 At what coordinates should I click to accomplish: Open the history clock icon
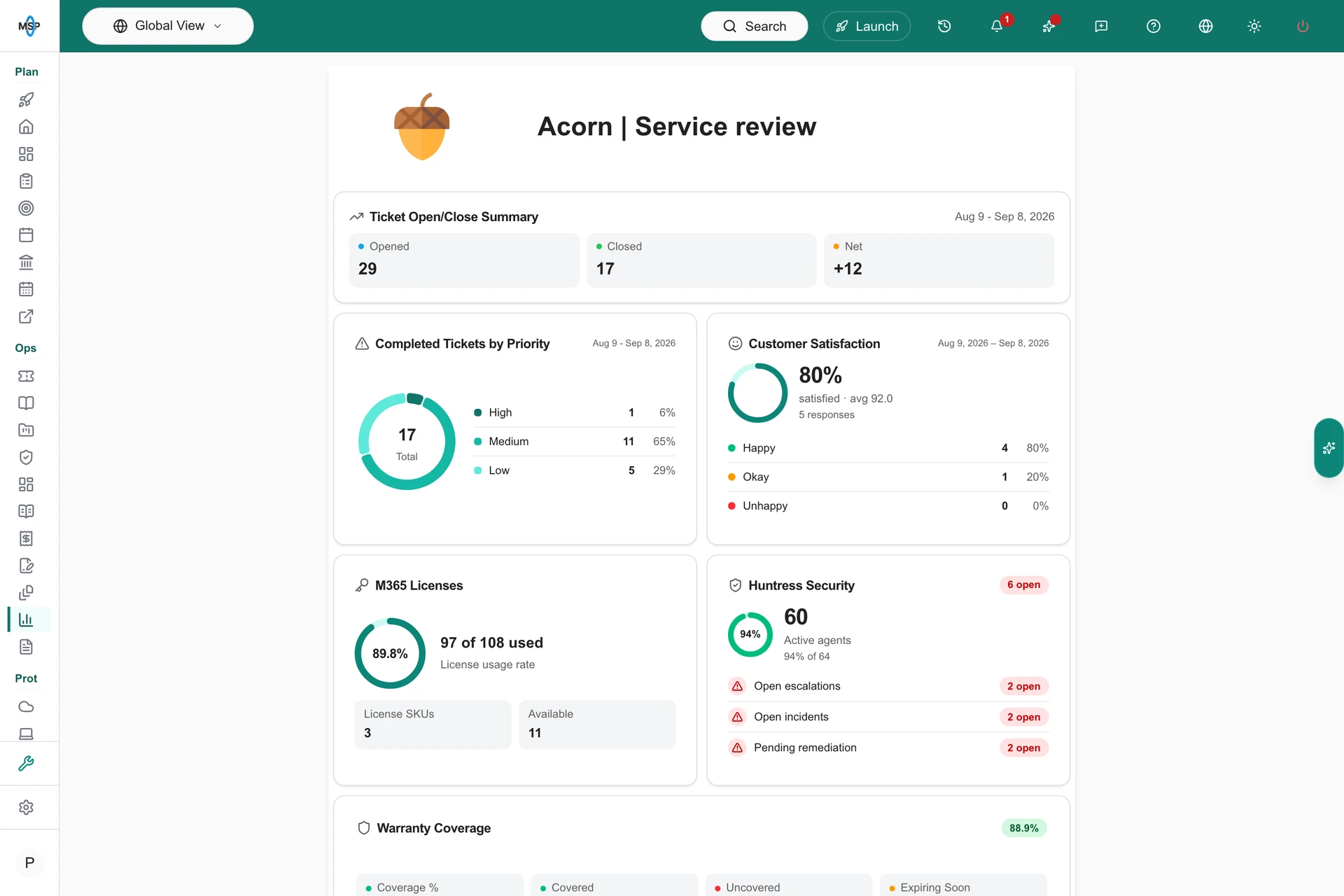tap(944, 26)
